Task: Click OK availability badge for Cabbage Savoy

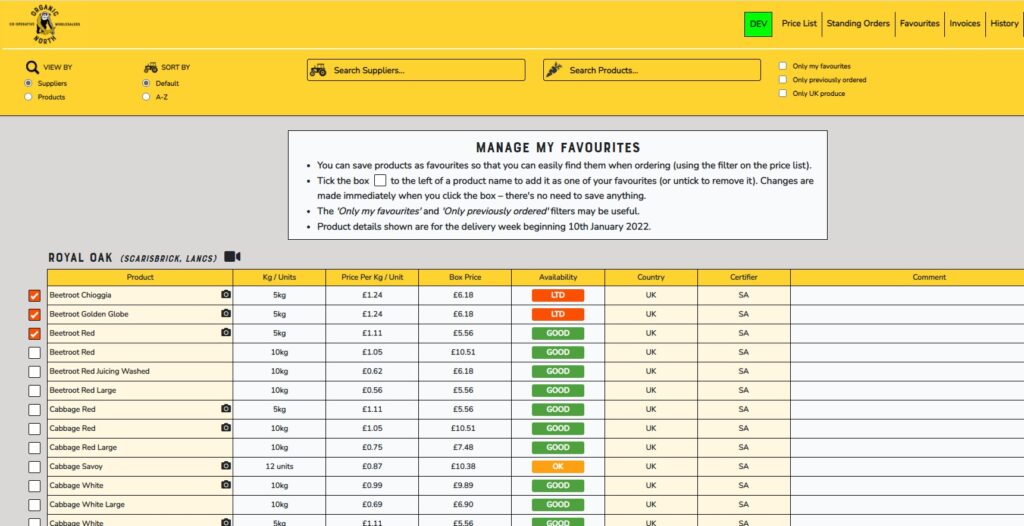Action: click(x=558, y=467)
